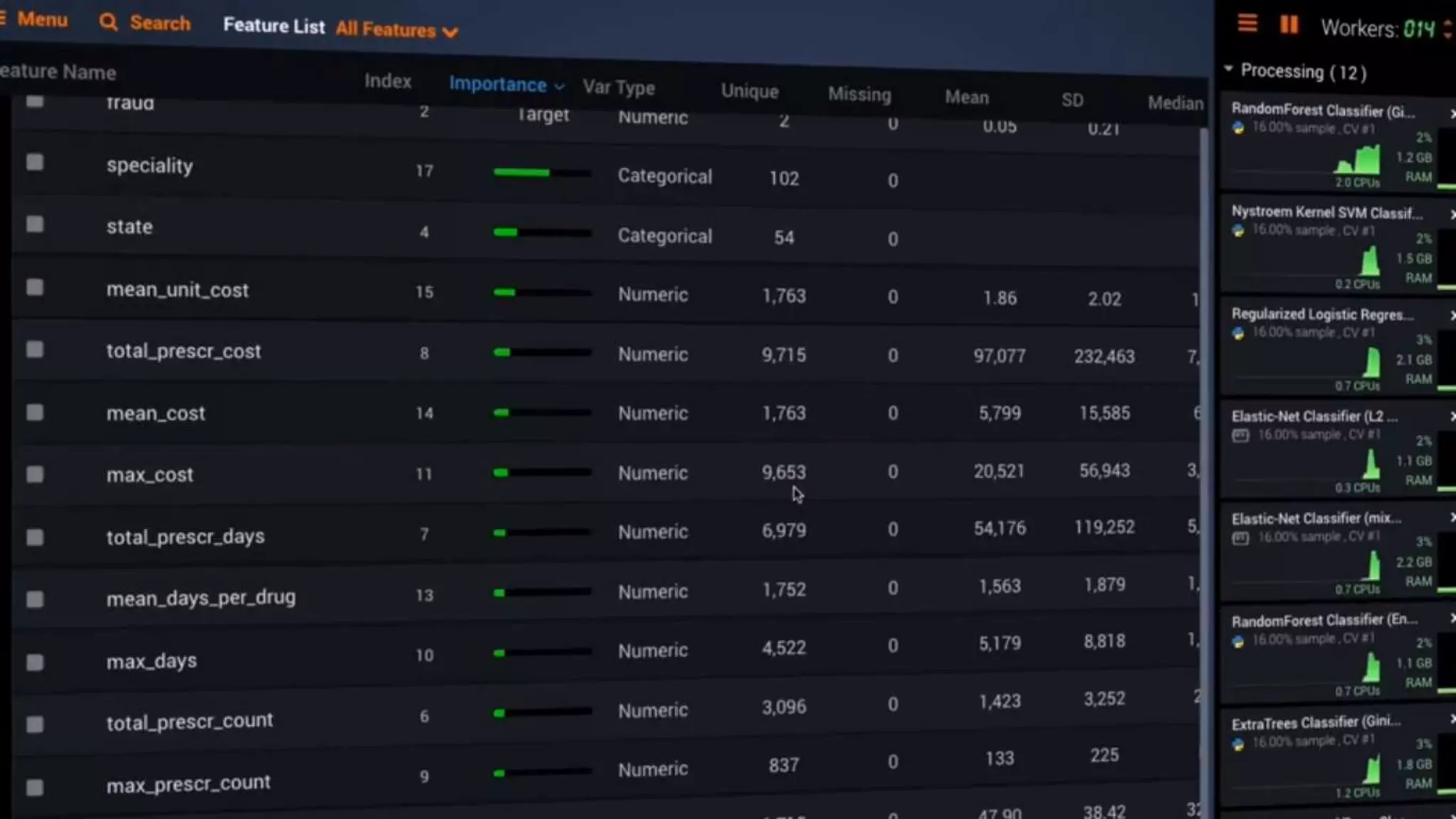Tick the state feature checkbox

coord(34,225)
